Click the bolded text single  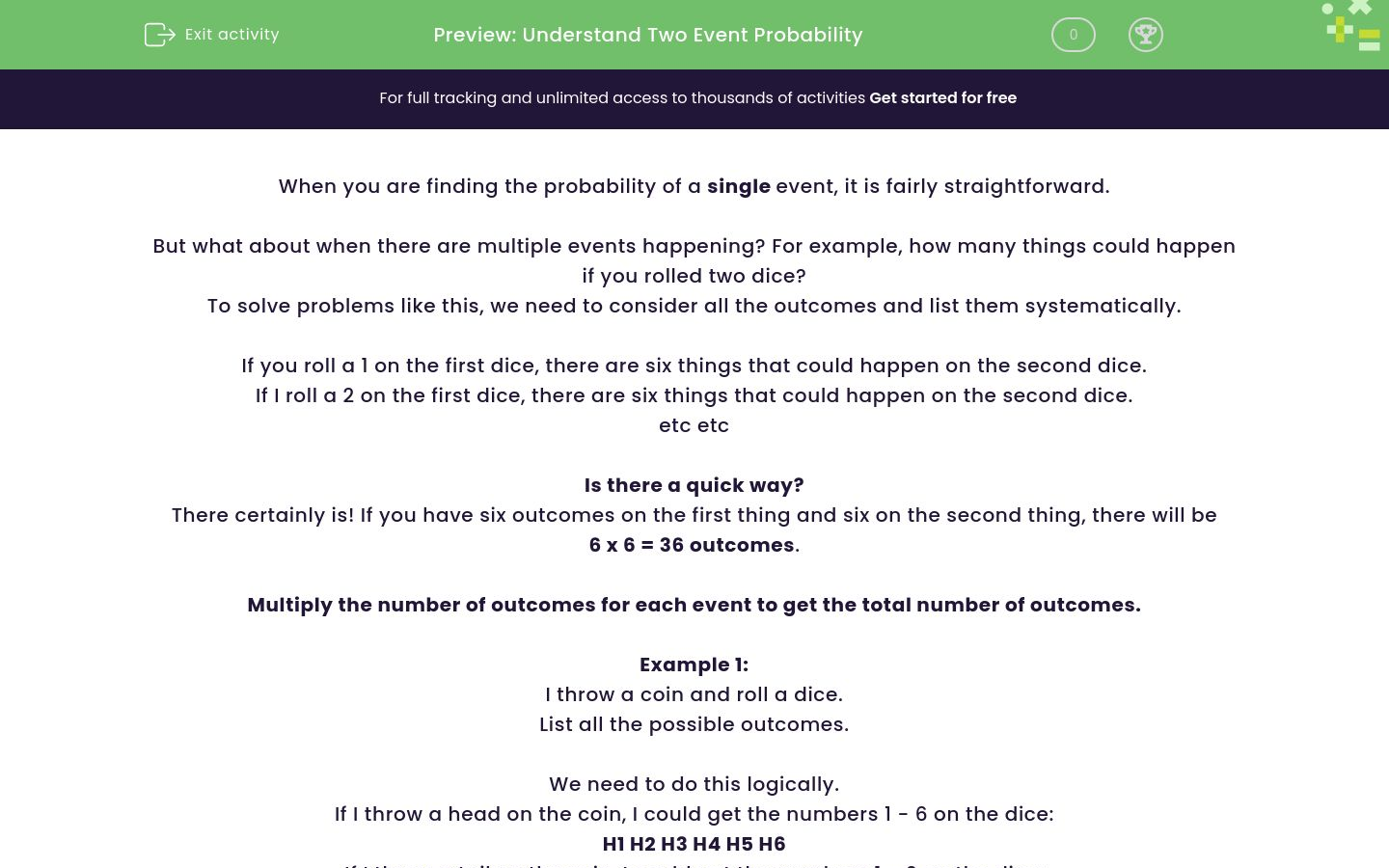point(739,186)
